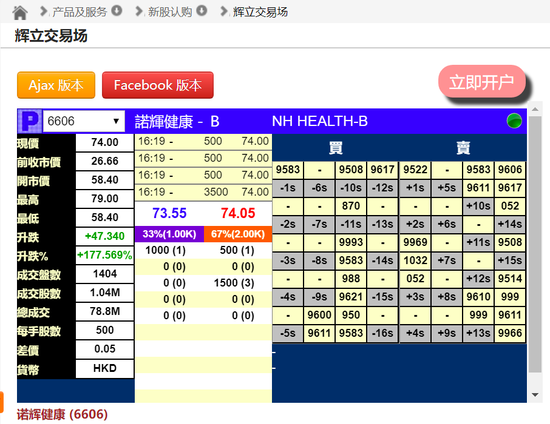Viewport: 550px width, 424px height.
Task: Click the vertical scrollbar thumb
Action: click(535, 244)
